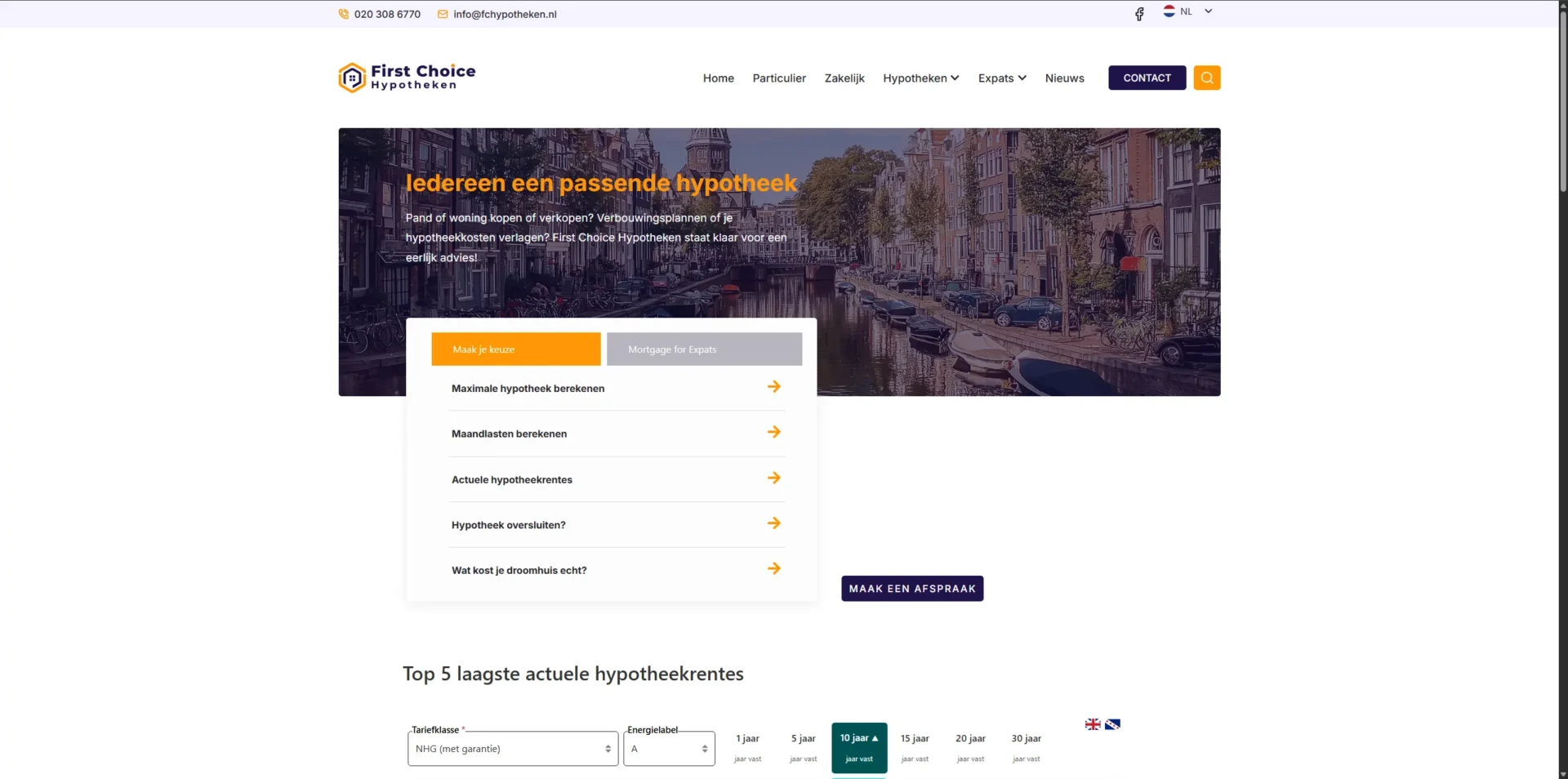
Task: Select the 20 jaar fixed-rate option
Action: (x=970, y=747)
